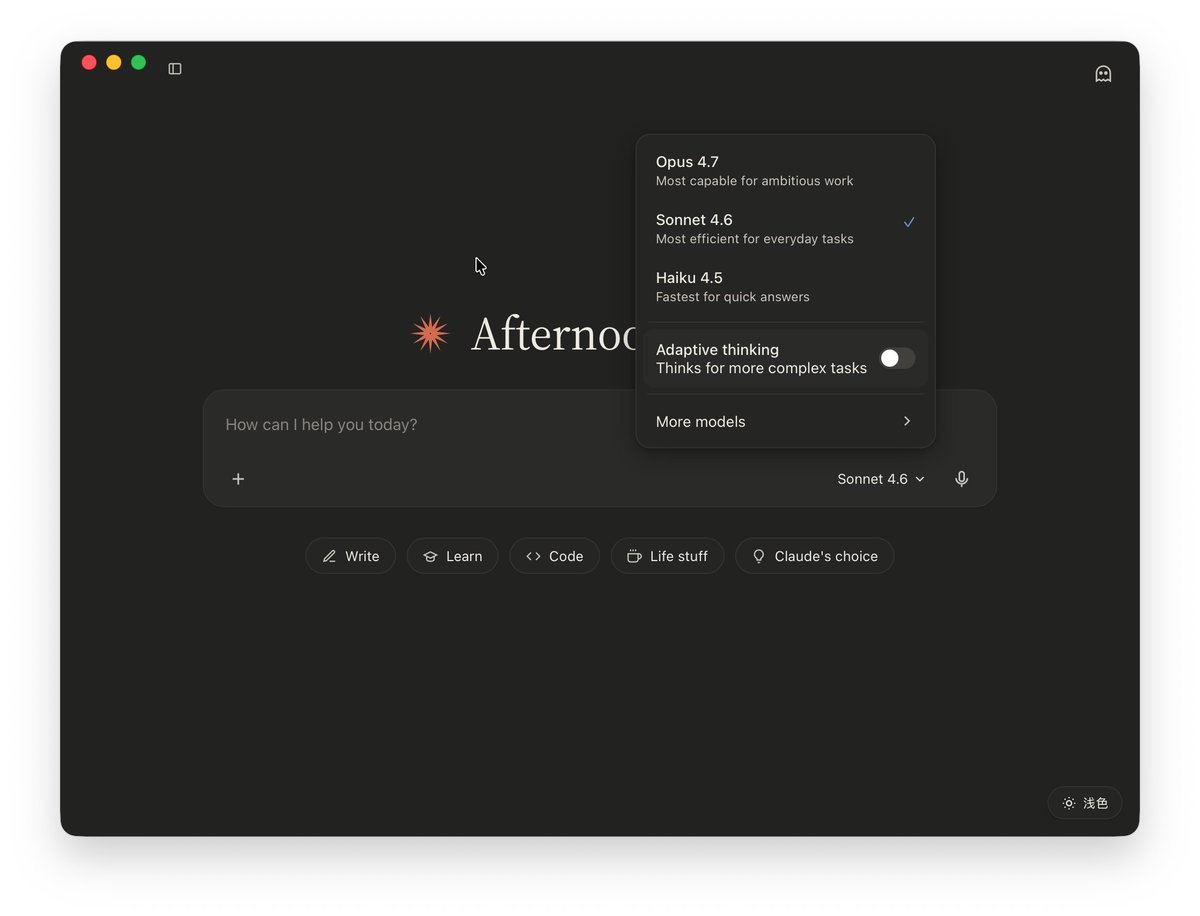Click the plus attachment icon
This screenshot has height=916, width=1200.
coord(238,479)
